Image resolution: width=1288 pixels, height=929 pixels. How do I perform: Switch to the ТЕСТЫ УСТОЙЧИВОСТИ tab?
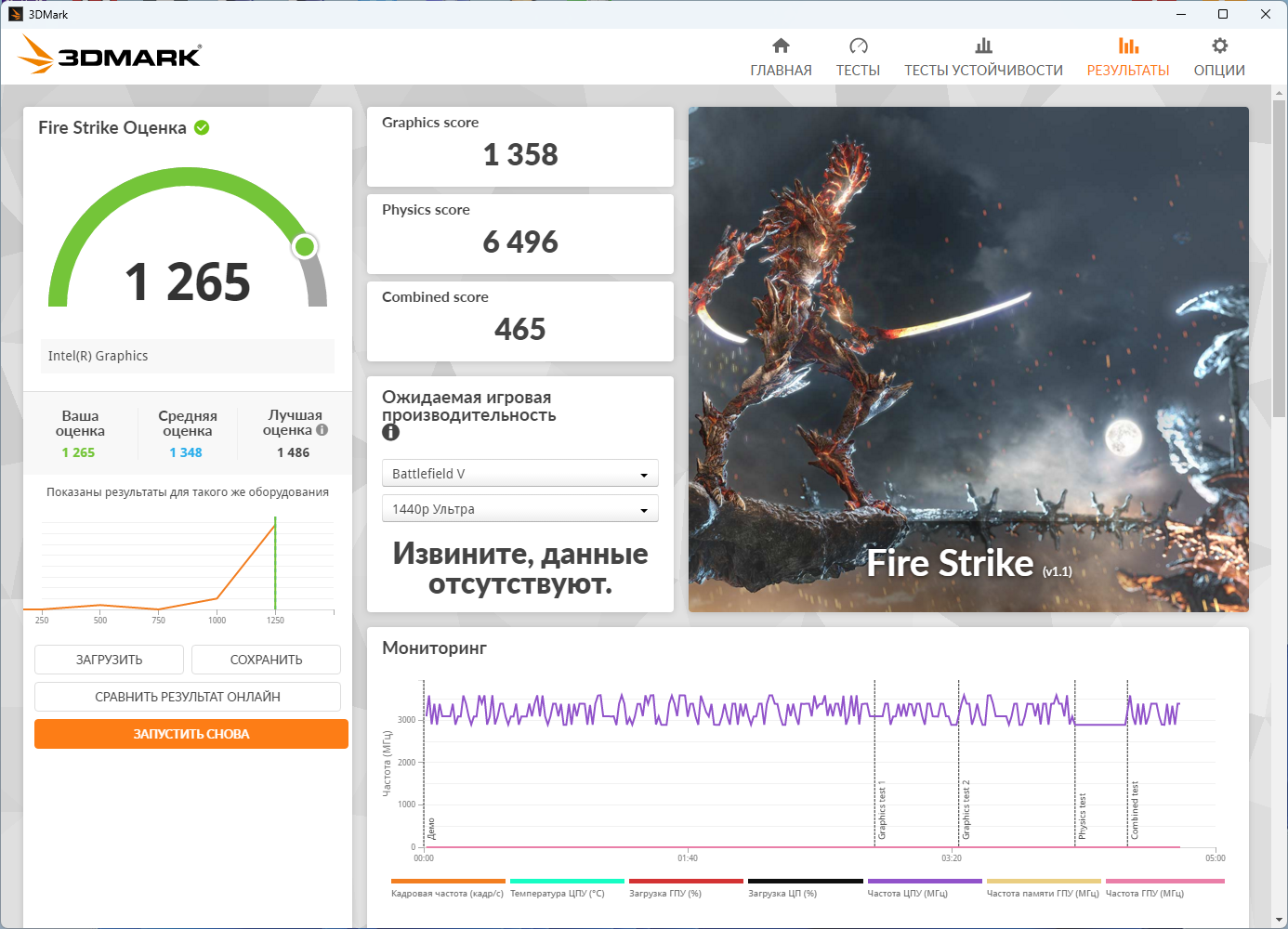click(x=983, y=71)
